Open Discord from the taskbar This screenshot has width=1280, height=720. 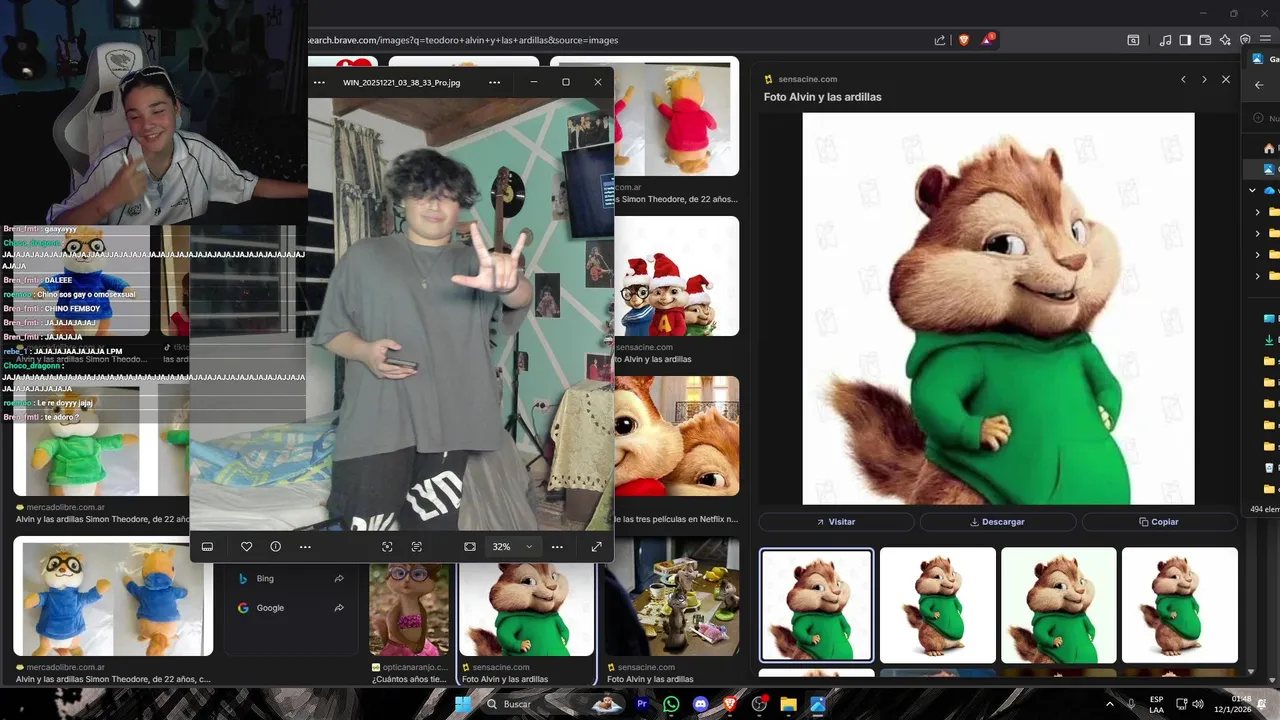point(701,704)
